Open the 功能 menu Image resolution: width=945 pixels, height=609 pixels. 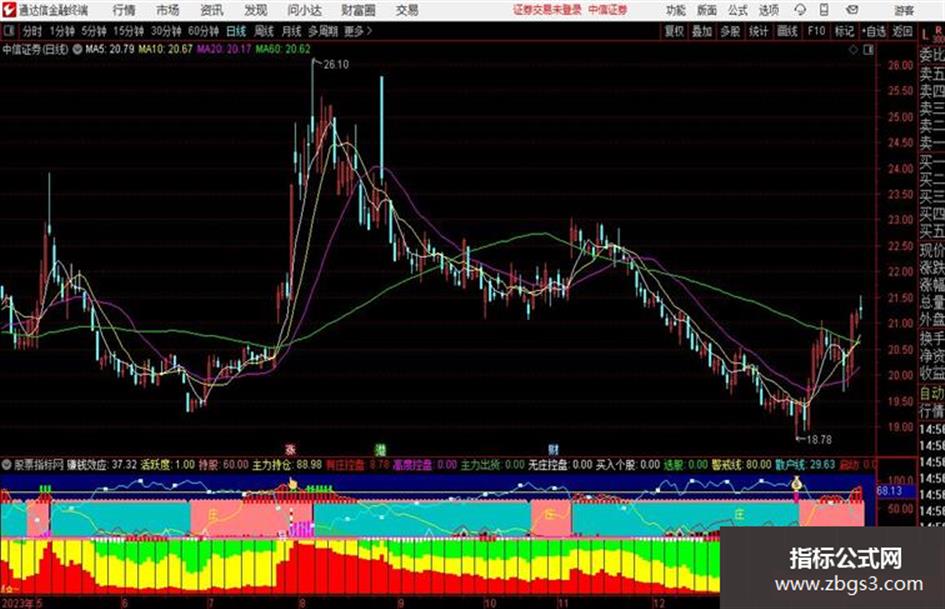point(676,10)
